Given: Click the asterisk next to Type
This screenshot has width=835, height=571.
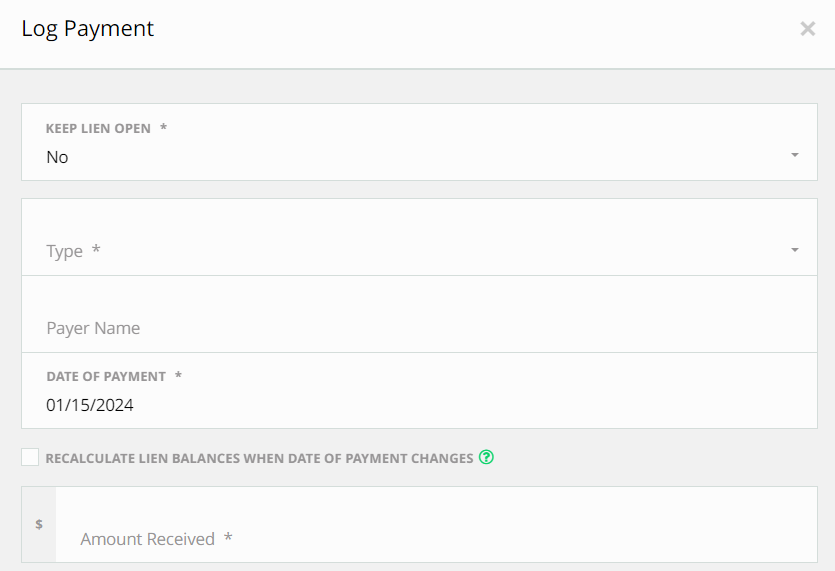Looking at the screenshot, I should click(x=96, y=250).
